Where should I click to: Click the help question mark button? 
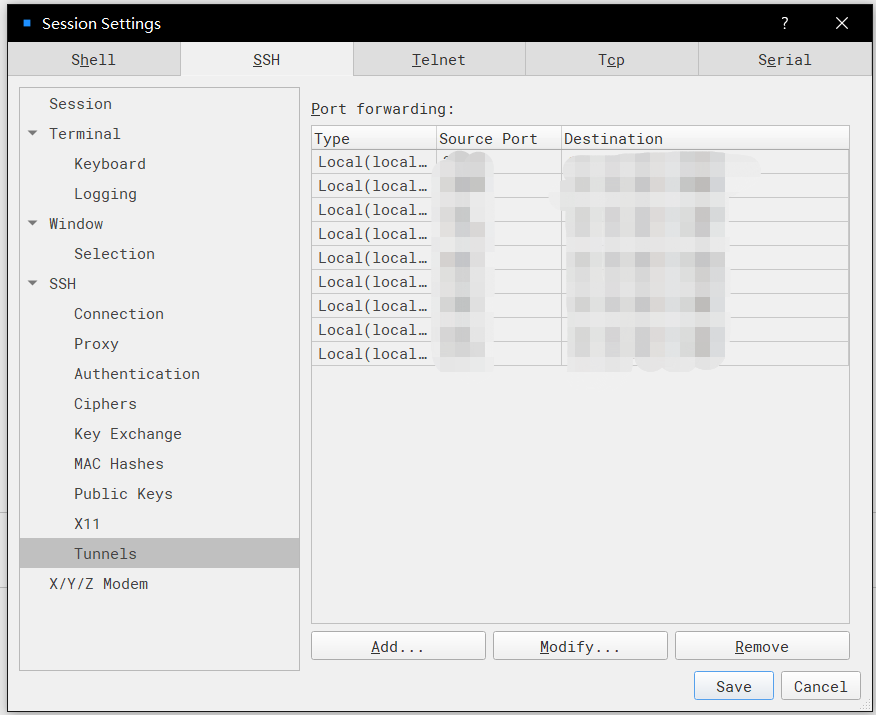(785, 23)
